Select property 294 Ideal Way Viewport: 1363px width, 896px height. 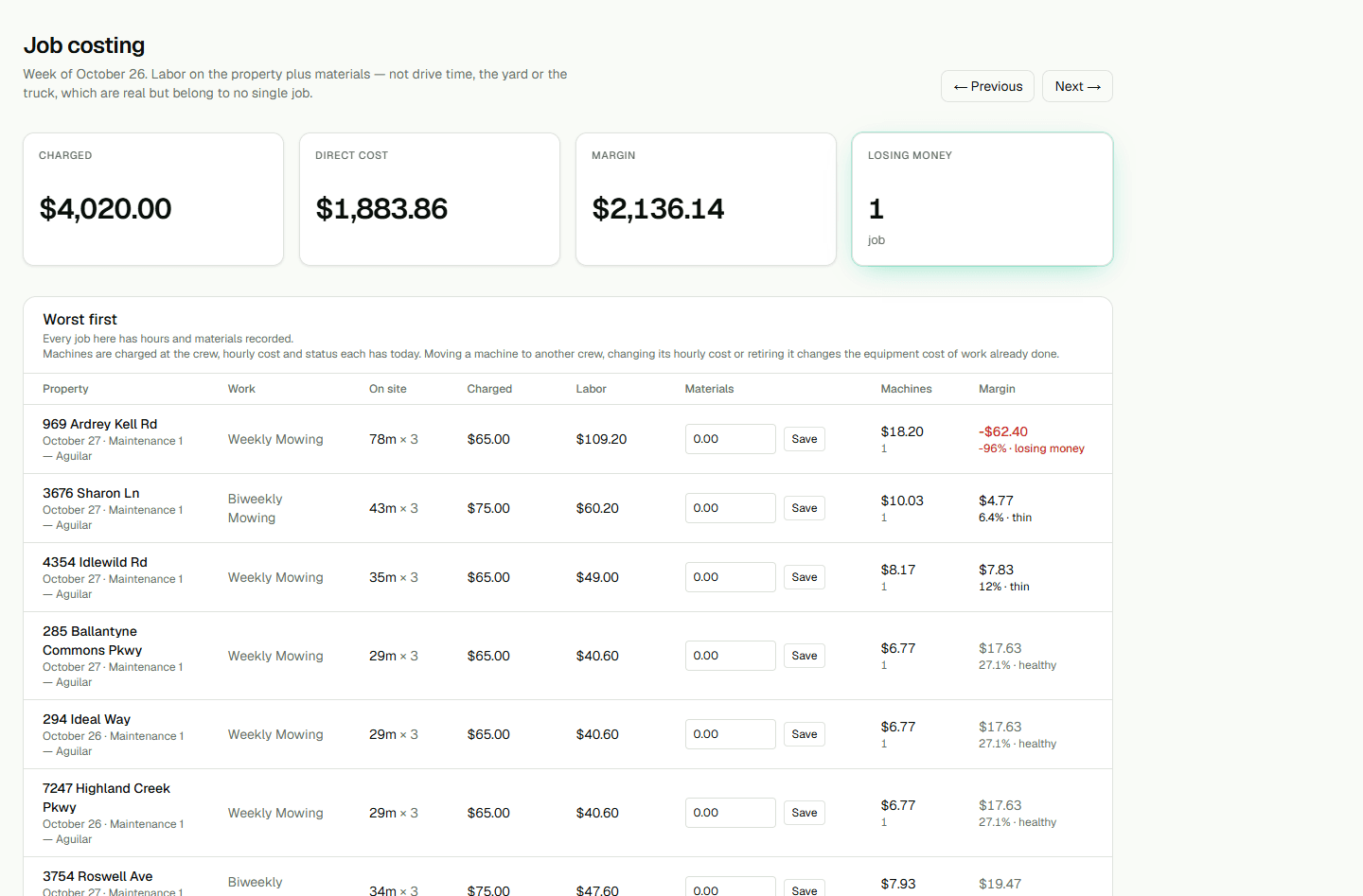[x=86, y=719]
